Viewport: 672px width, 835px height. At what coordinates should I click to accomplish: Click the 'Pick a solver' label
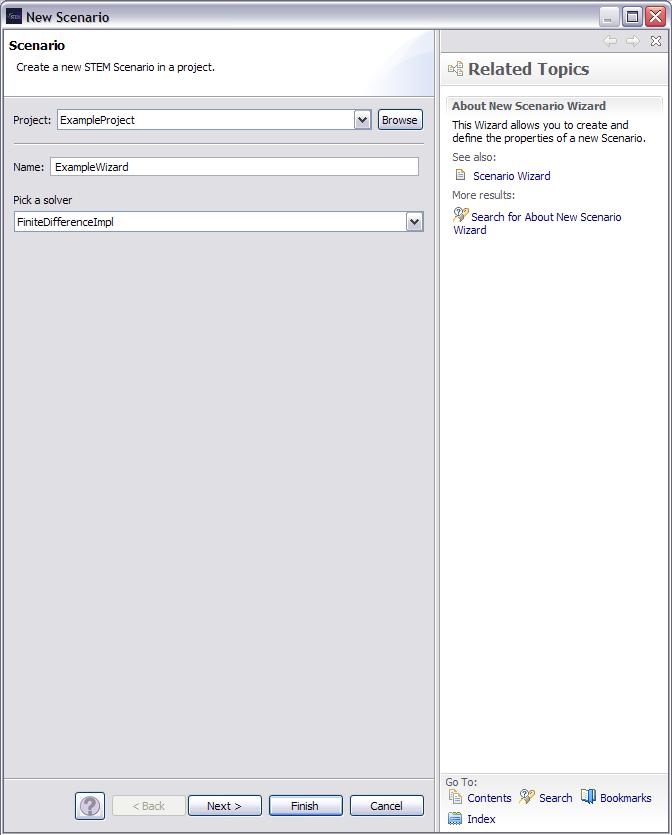point(43,200)
